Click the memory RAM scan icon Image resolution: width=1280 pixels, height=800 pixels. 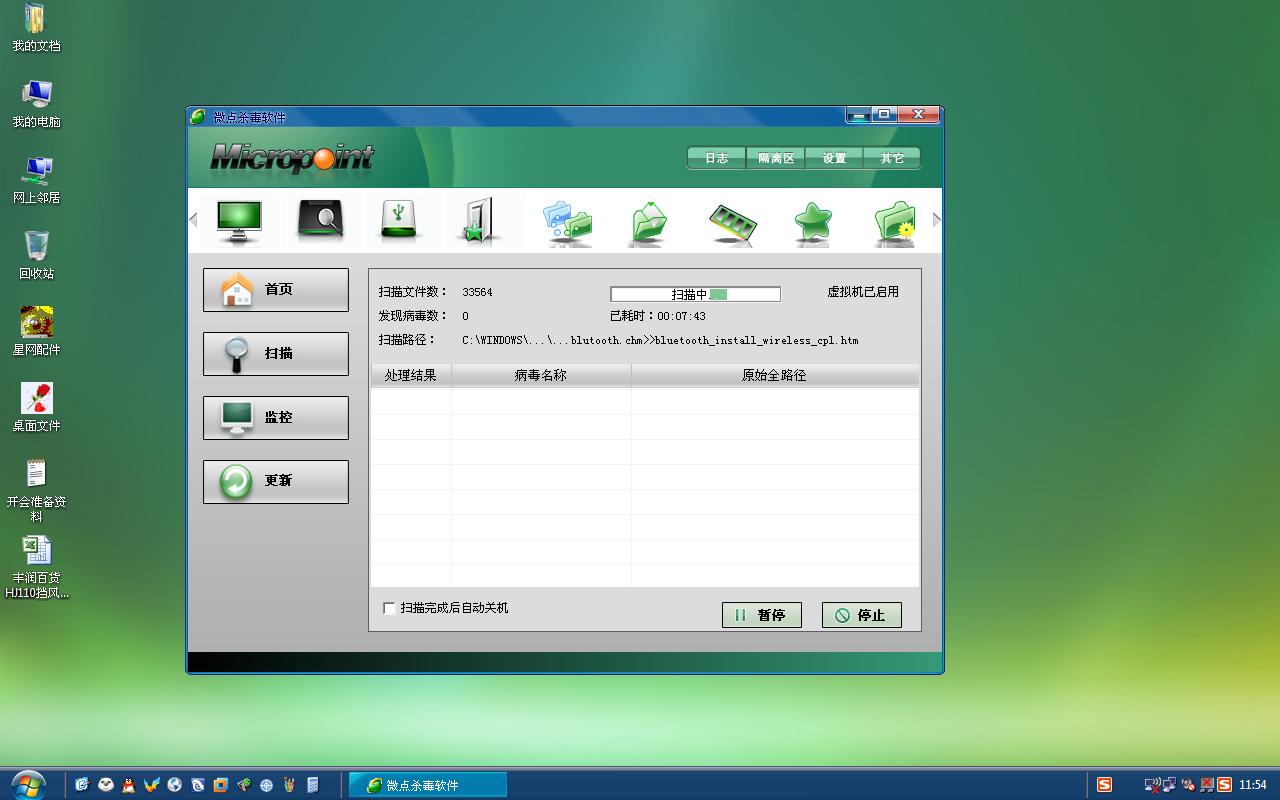pyautogui.click(x=732, y=222)
